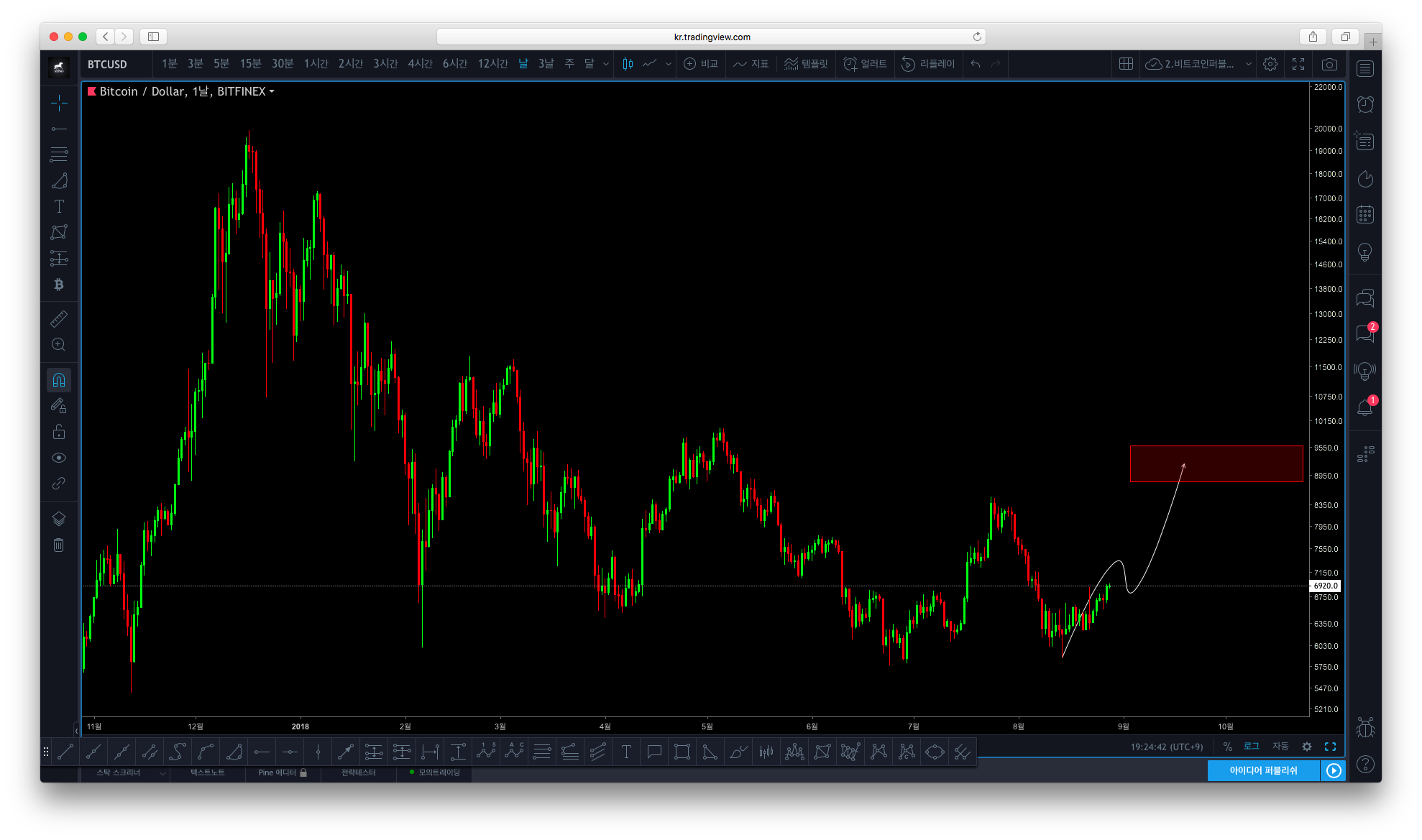Toggle auto scale (자동) button
Image resolution: width=1422 pixels, height=840 pixels.
click(x=1280, y=747)
